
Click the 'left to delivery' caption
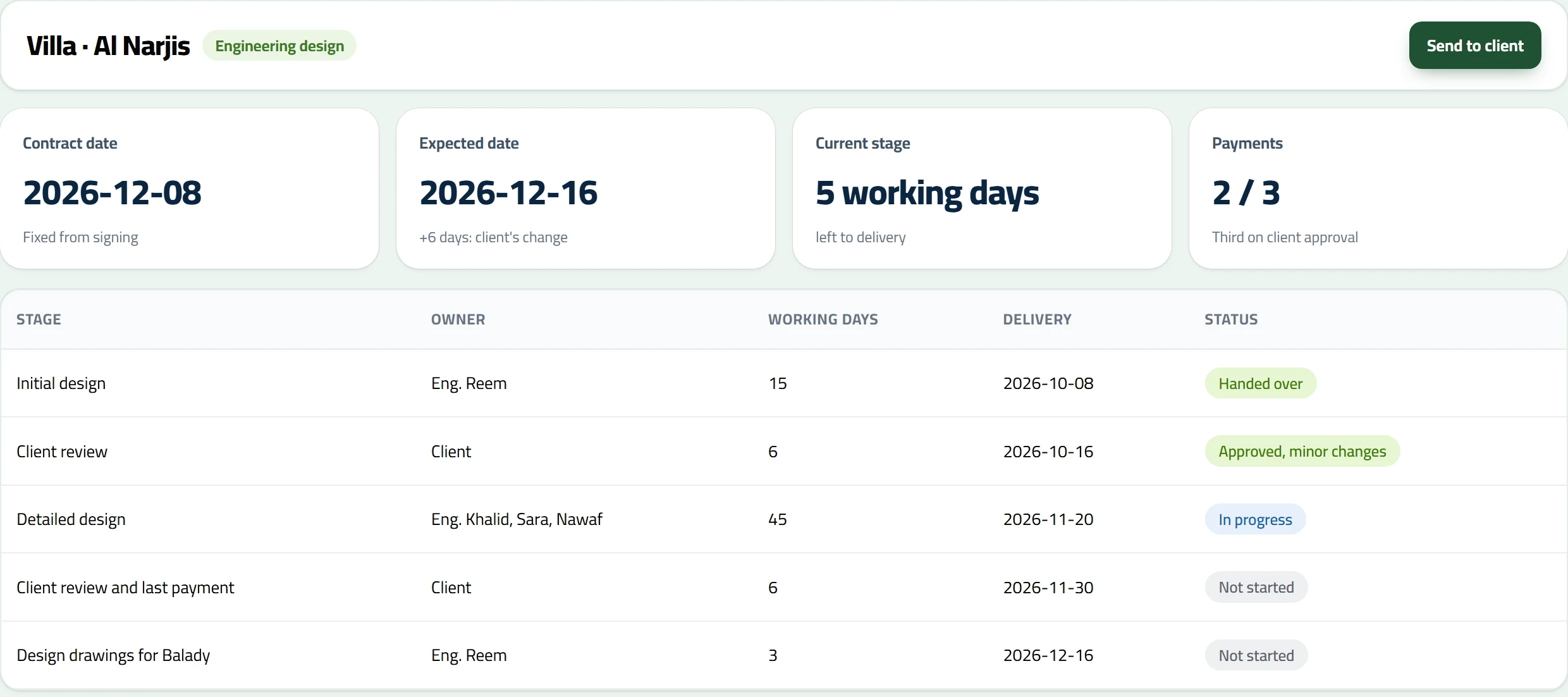pos(861,237)
